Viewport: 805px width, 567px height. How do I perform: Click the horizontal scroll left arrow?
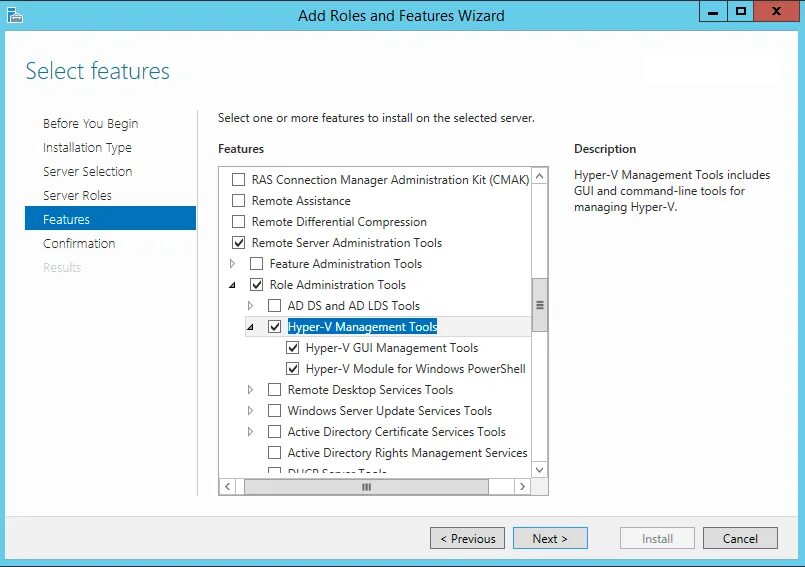pos(228,486)
